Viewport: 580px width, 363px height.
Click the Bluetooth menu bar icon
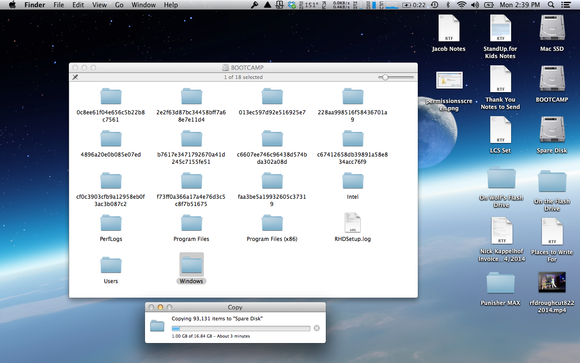click(448, 5)
